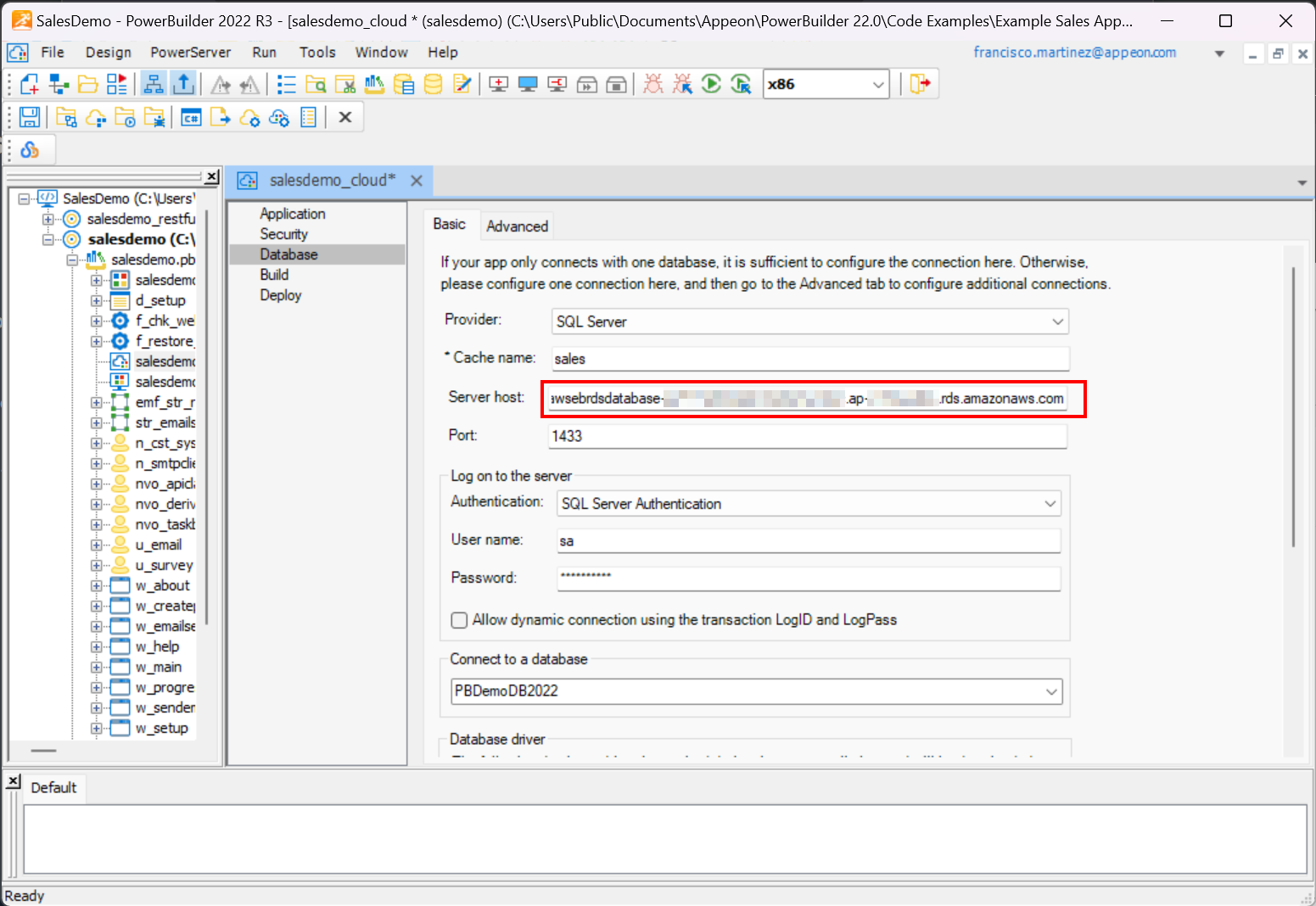The image size is (1316, 906).
Task: Click the Cache name input field
Action: [x=810, y=359]
